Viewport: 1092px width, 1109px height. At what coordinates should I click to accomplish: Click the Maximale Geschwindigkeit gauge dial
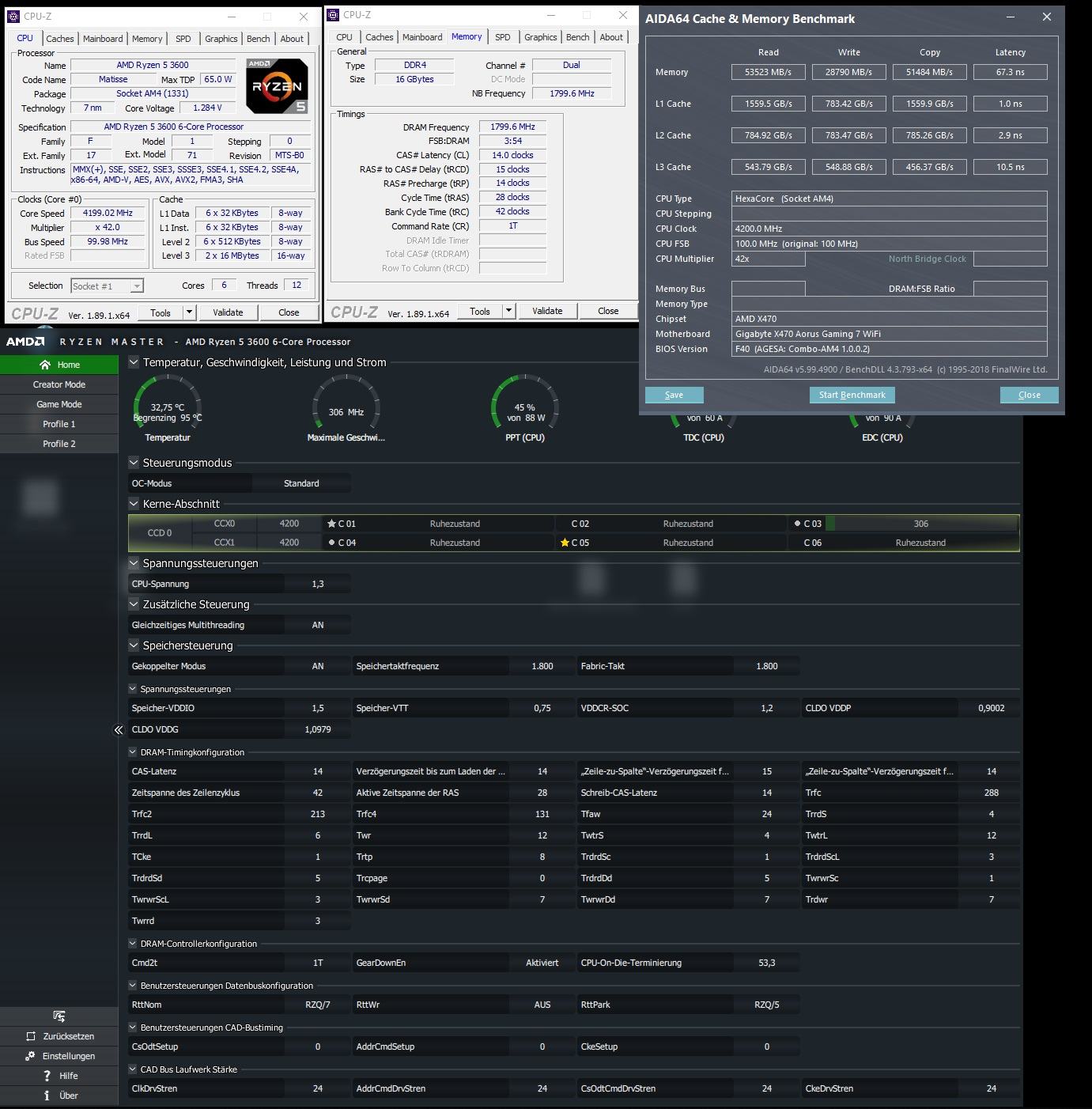(346, 402)
